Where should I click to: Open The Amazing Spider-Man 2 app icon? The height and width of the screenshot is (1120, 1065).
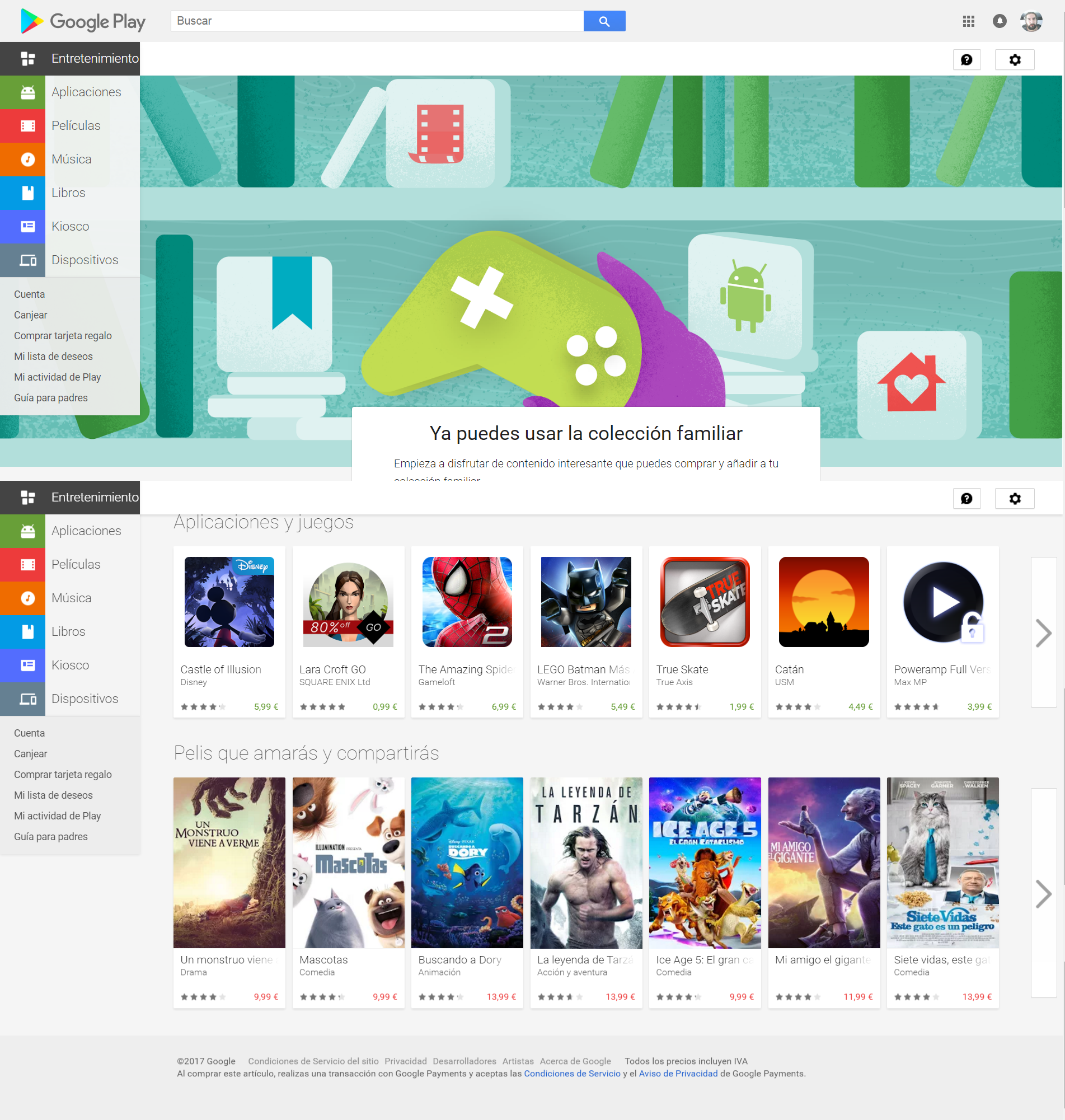tap(467, 602)
